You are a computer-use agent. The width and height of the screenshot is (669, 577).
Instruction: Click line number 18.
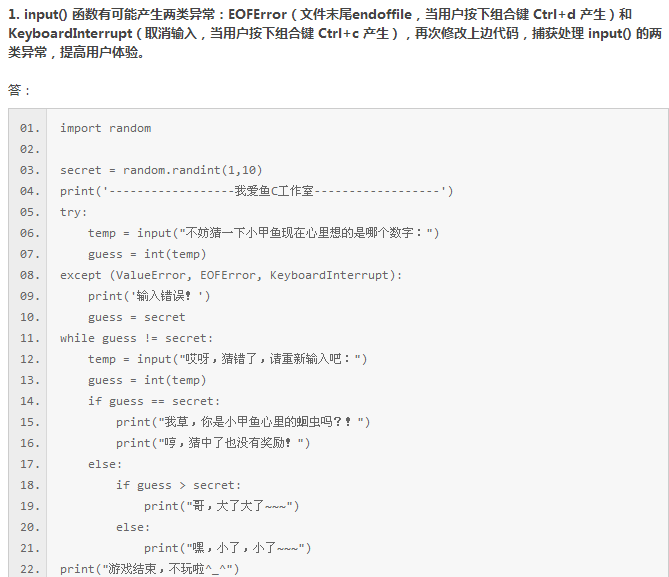click(30, 485)
